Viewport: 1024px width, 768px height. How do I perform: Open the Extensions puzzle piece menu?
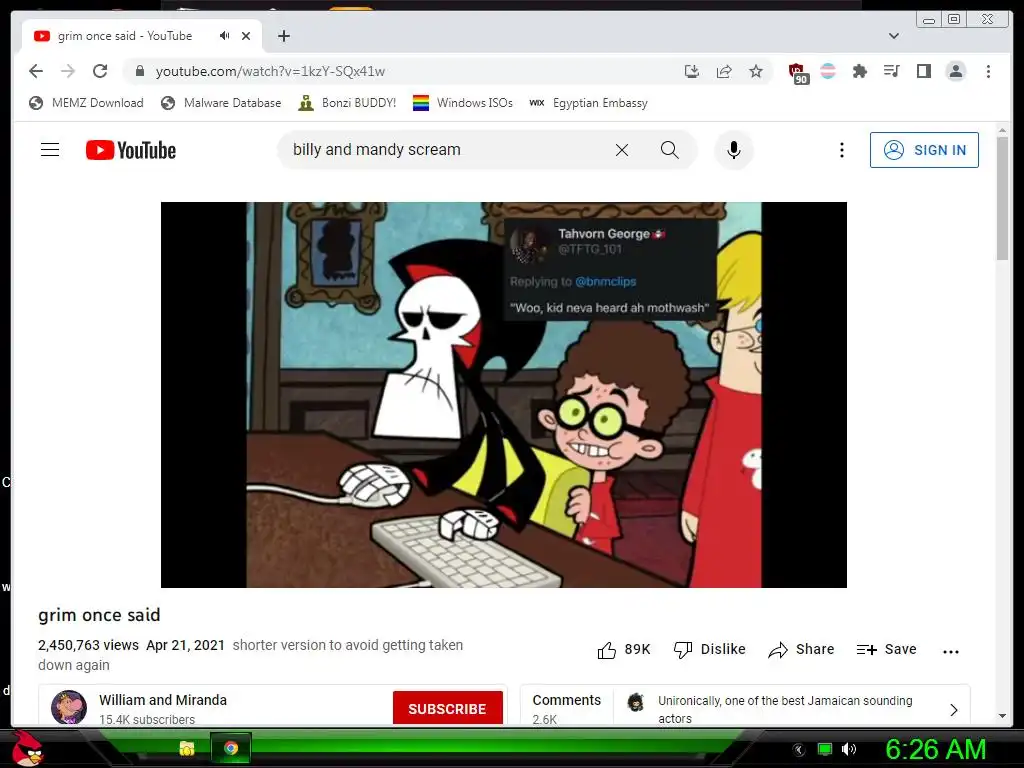859,71
